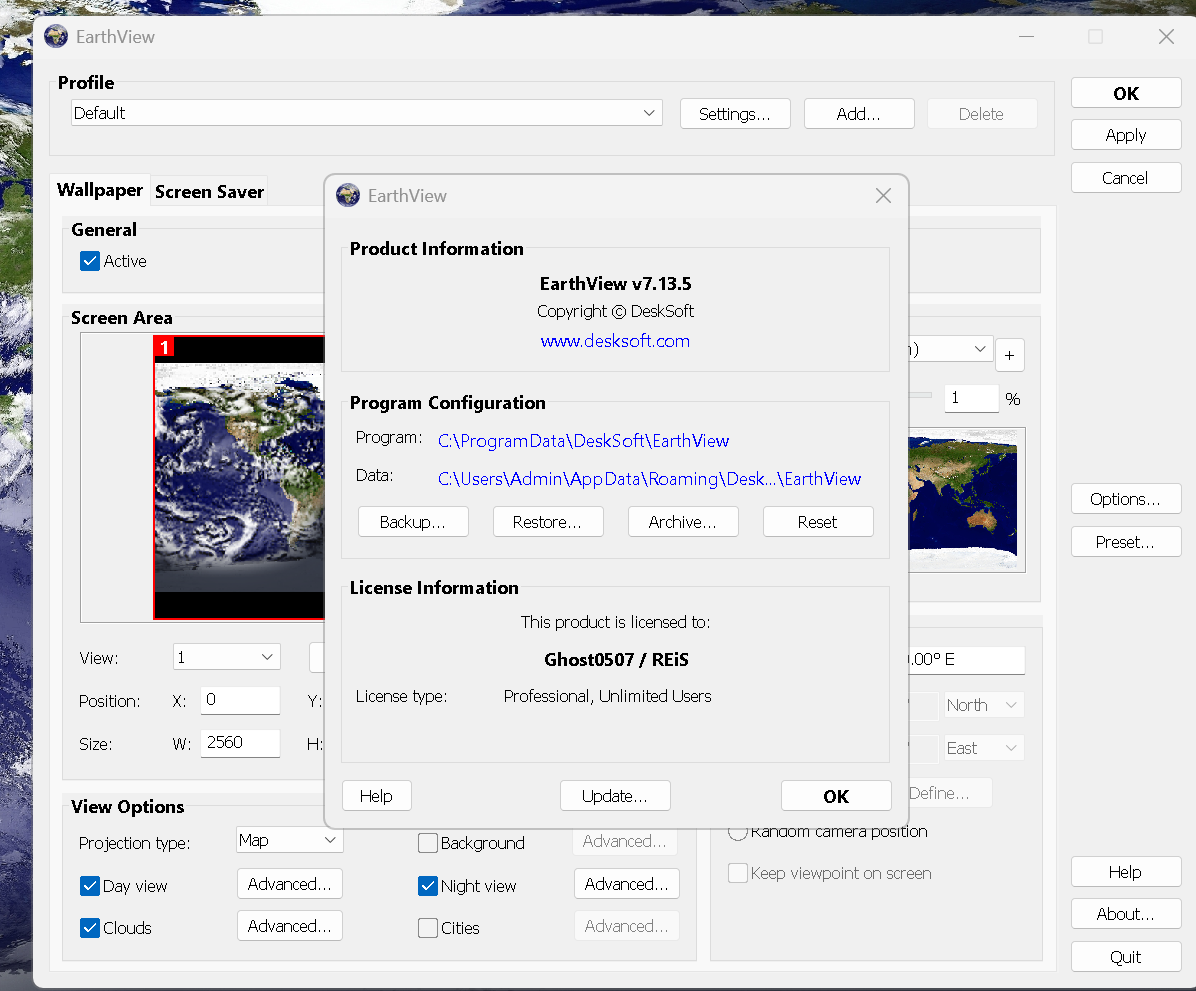Toggle the Active checkbox under General
The width and height of the screenshot is (1196, 991).
tap(90, 261)
